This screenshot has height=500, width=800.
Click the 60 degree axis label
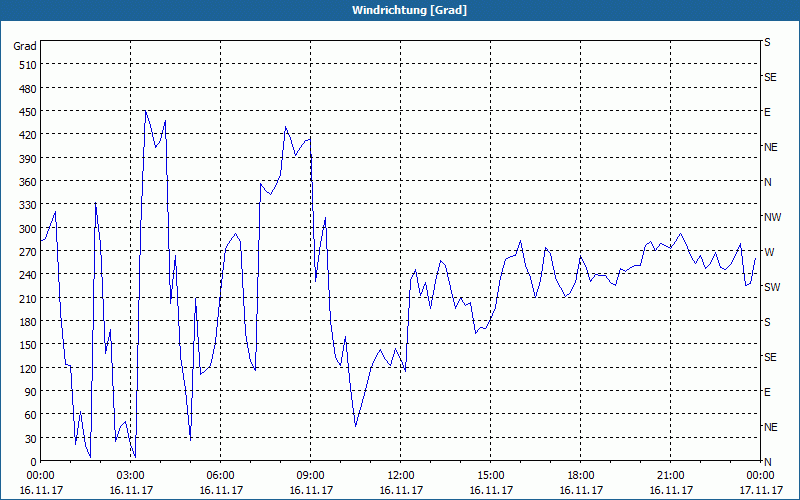pos(31,415)
